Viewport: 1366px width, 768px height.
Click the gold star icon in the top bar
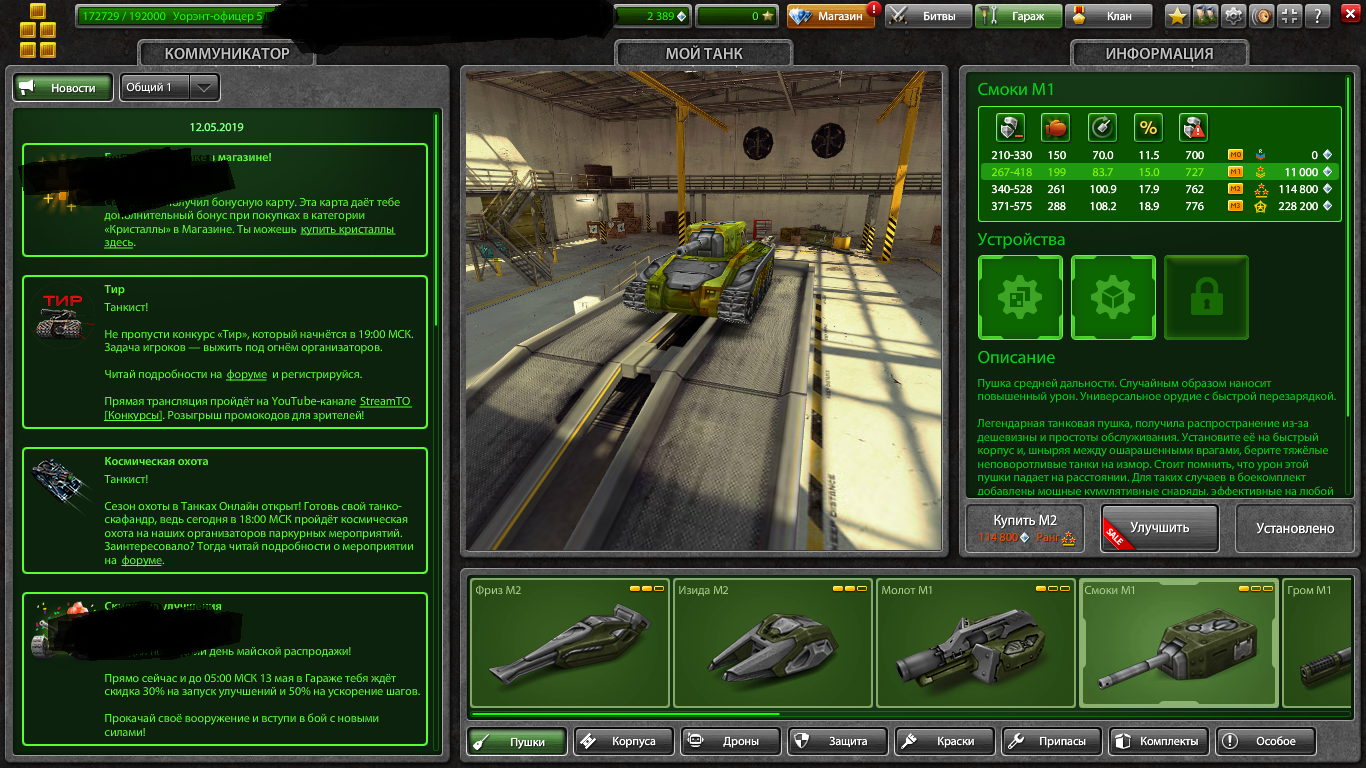(x=1178, y=16)
